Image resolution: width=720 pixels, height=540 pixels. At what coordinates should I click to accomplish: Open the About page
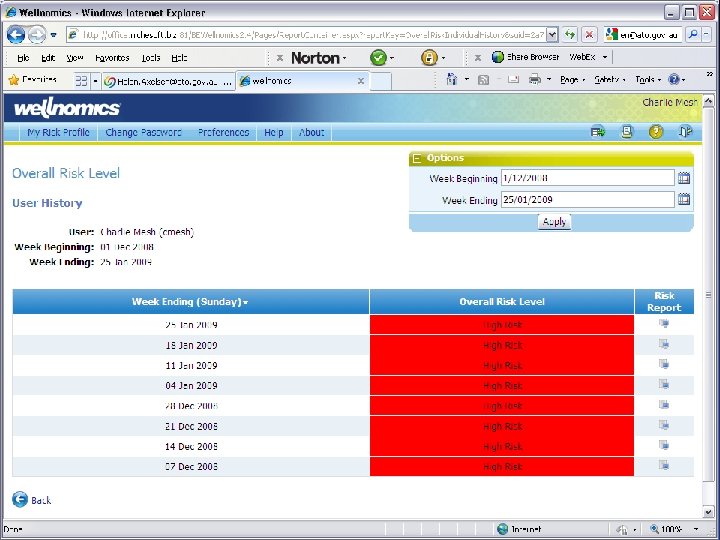point(312,132)
